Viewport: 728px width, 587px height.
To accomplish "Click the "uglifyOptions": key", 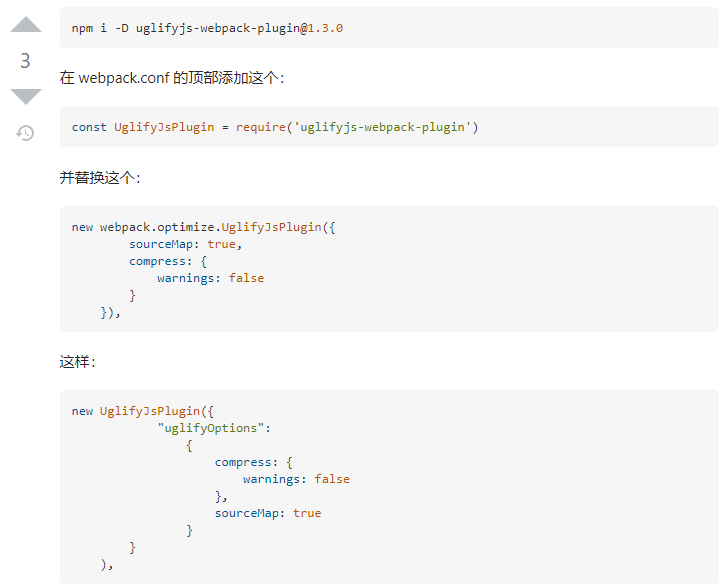I will pos(214,428).
